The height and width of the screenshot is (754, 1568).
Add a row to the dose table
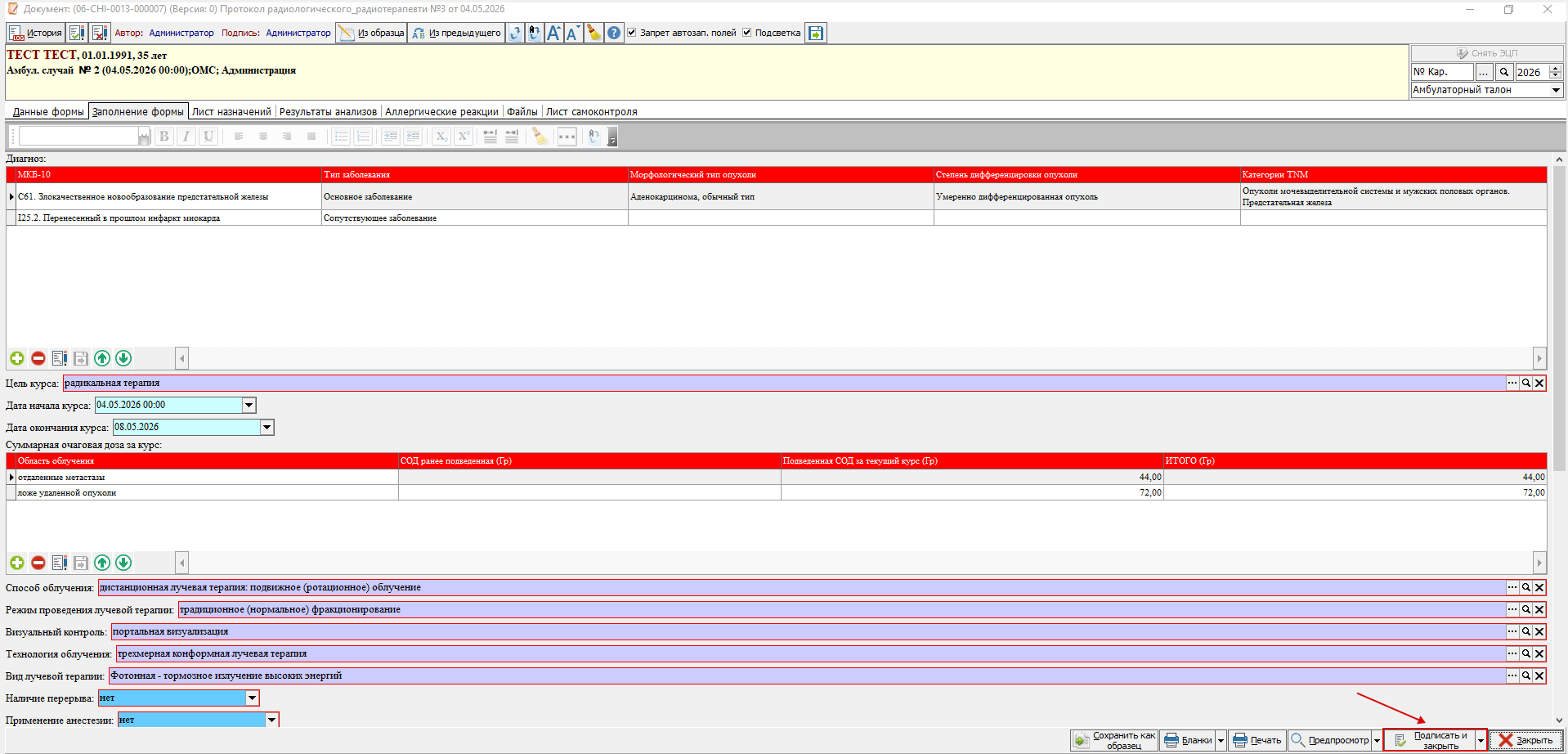click(17, 563)
